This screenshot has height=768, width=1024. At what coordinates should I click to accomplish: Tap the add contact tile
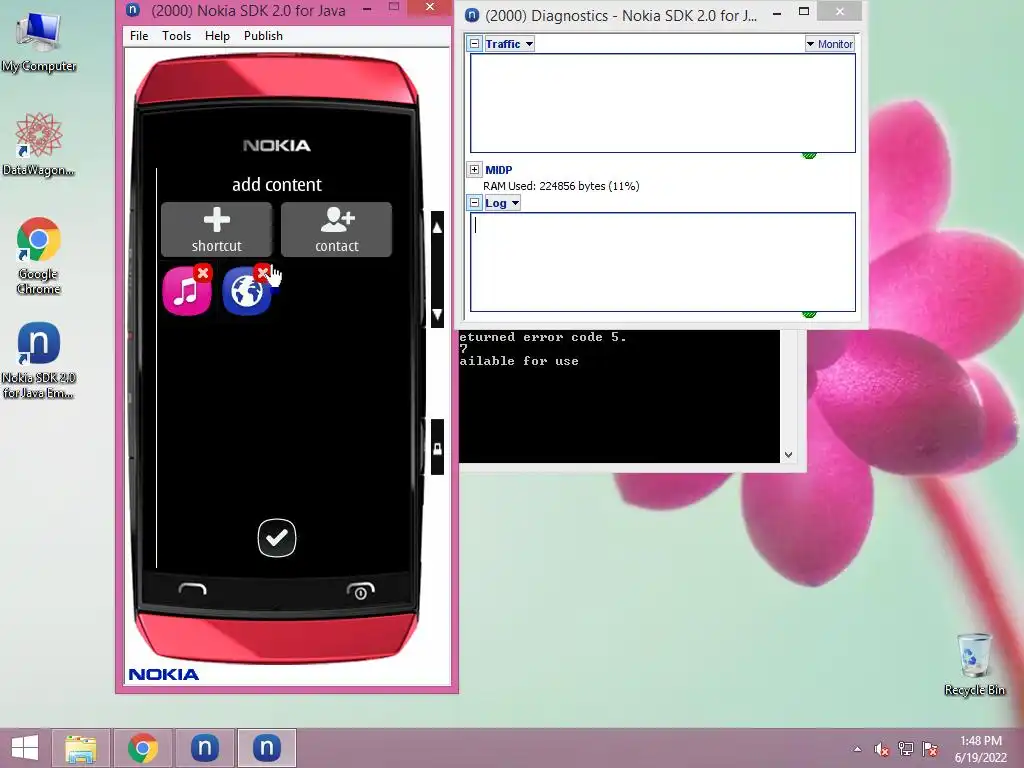tap(336, 229)
